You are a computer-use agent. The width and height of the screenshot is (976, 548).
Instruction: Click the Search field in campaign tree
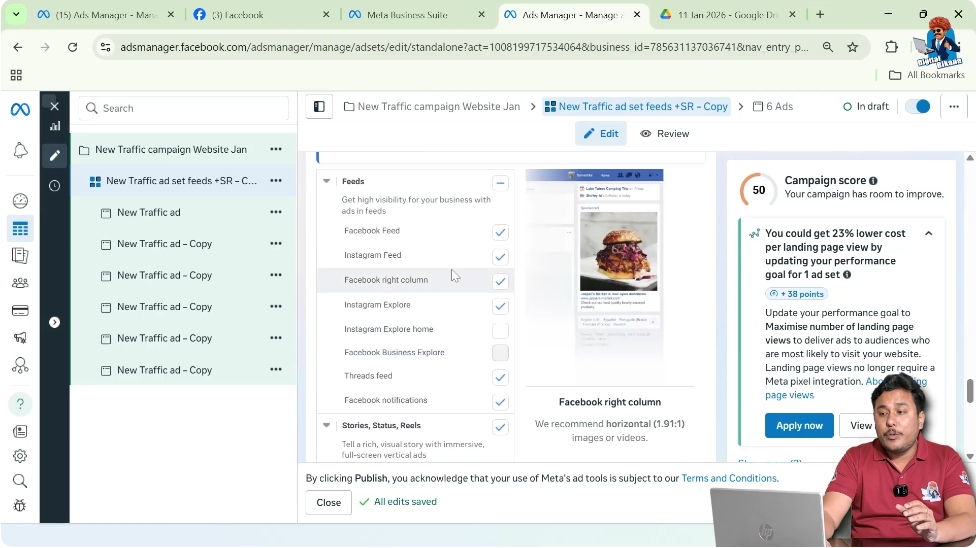click(184, 108)
